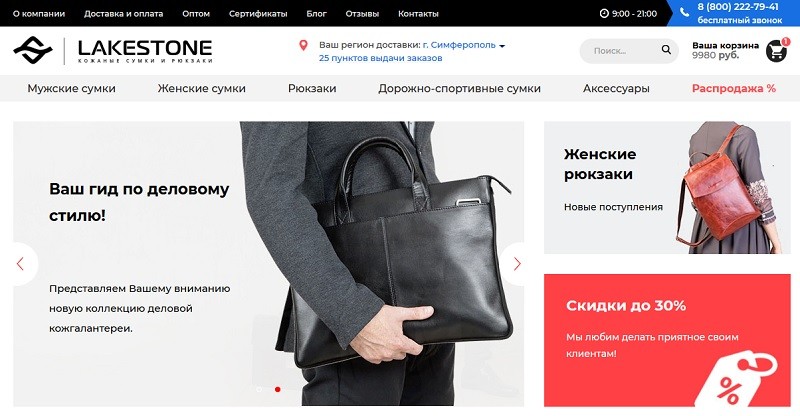
Task: Open the Рюкзаки category menu
Action: [312, 88]
